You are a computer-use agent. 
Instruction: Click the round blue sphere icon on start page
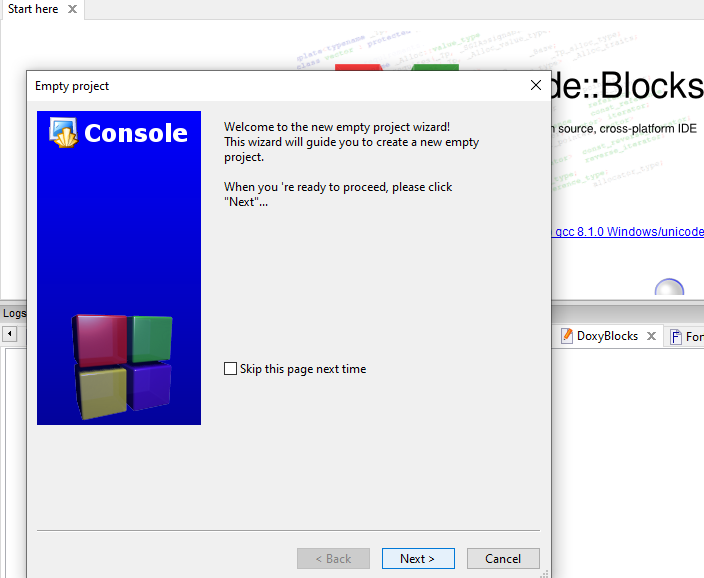click(669, 287)
